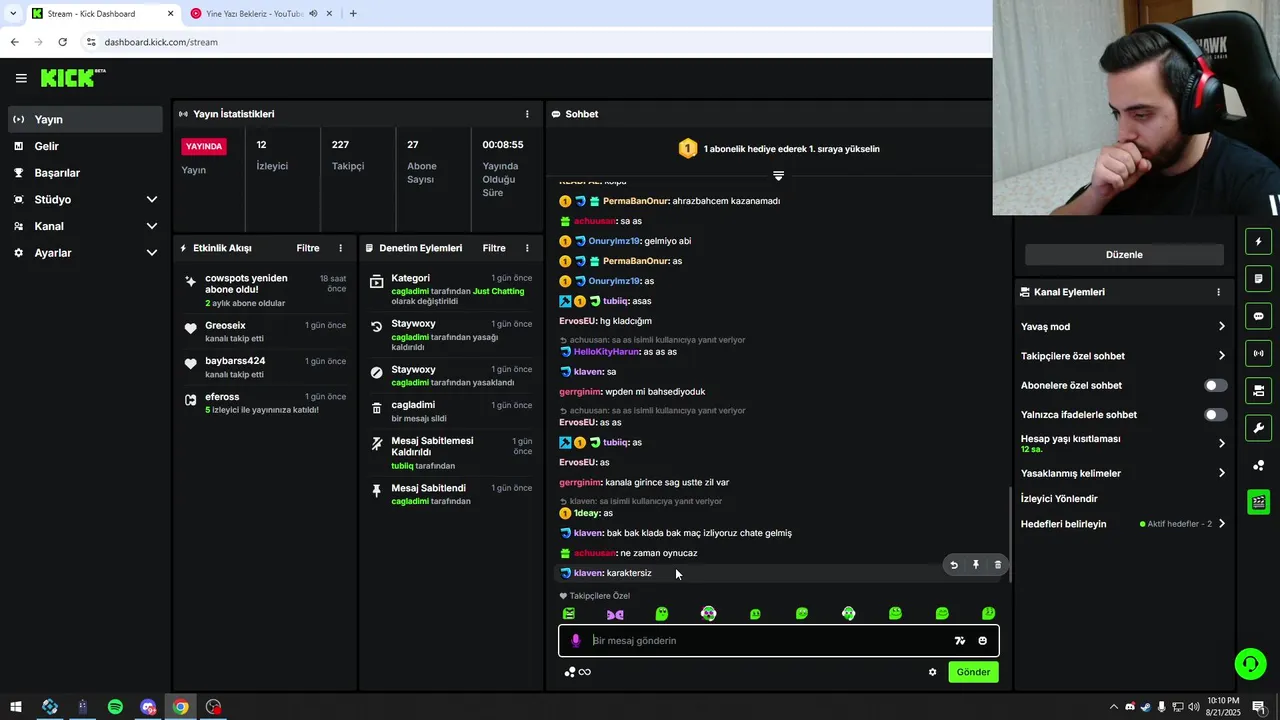Toggle Yalnızca ifadelerle sohbet switch
This screenshot has width=1280, height=720.
1215,414
